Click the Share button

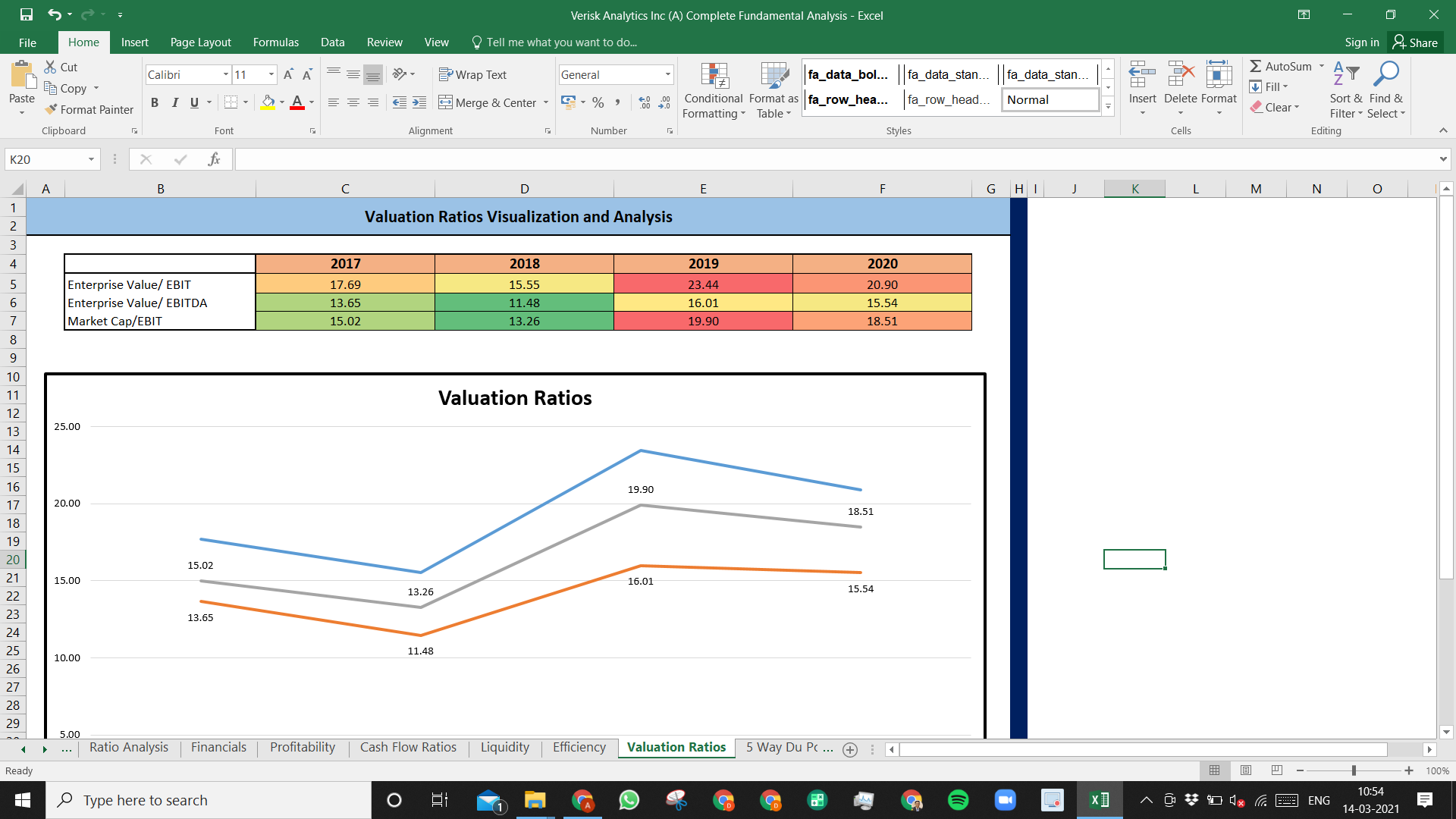pos(1415,42)
